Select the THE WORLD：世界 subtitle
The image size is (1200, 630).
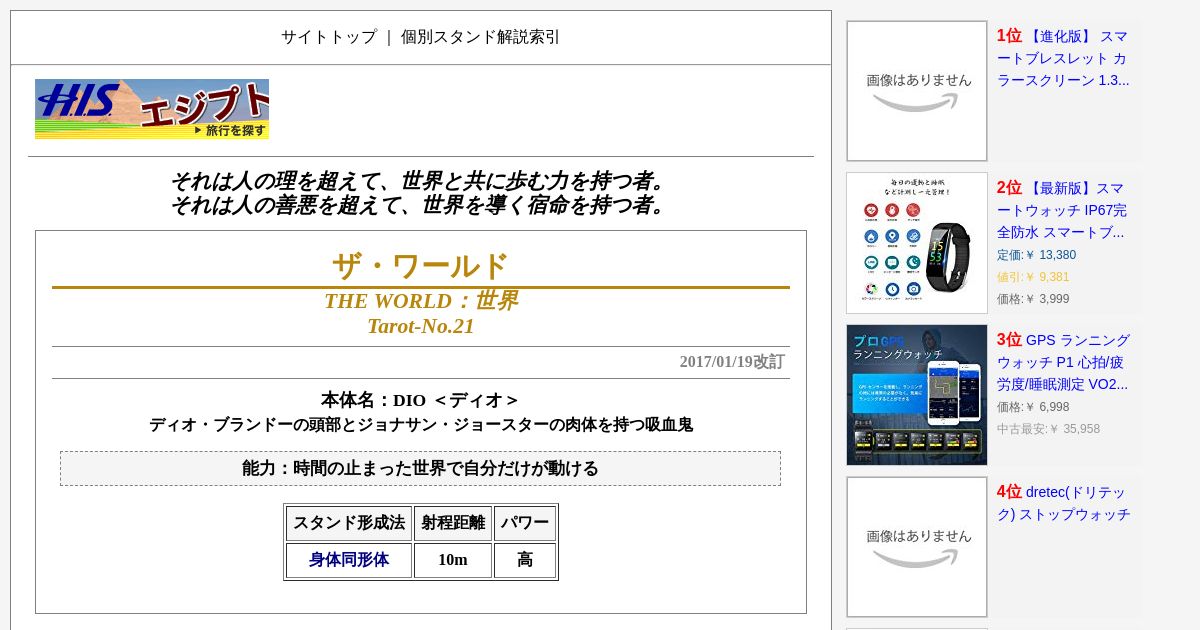pyautogui.click(x=421, y=301)
